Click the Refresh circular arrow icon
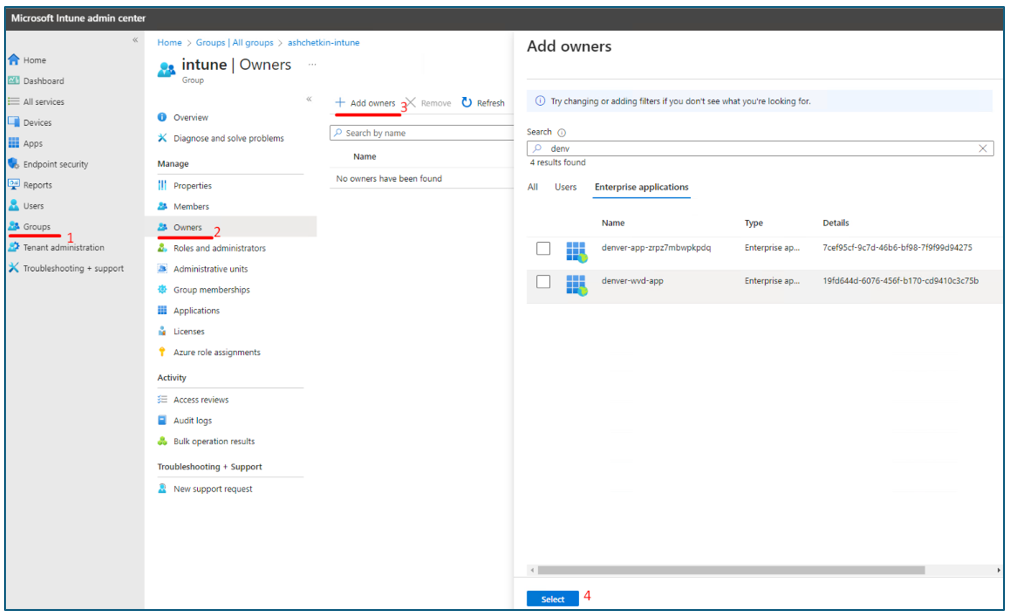The width and height of the screenshot is (1015, 614). click(467, 102)
